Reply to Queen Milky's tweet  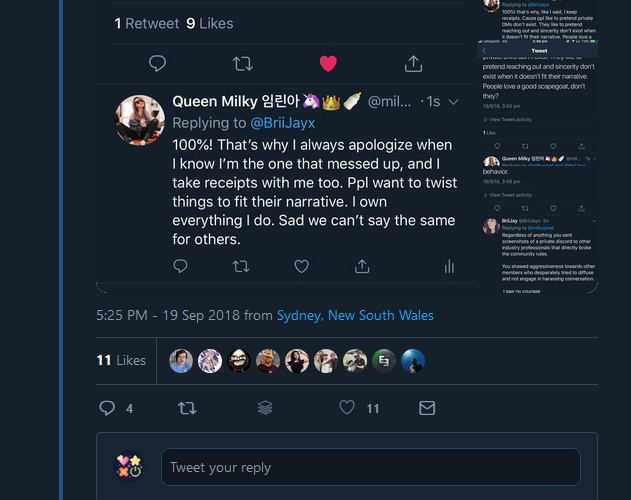(180, 266)
